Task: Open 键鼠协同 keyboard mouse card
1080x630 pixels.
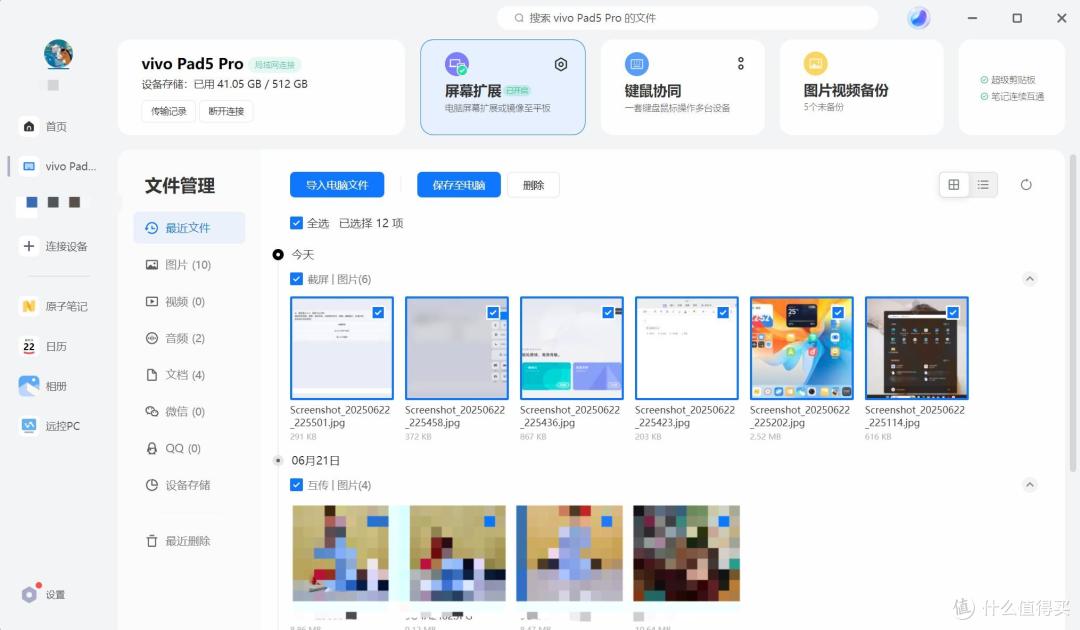Action: point(683,87)
